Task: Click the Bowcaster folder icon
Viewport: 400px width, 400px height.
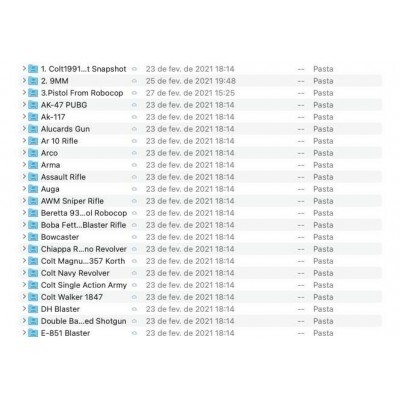Action: [x=33, y=237]
